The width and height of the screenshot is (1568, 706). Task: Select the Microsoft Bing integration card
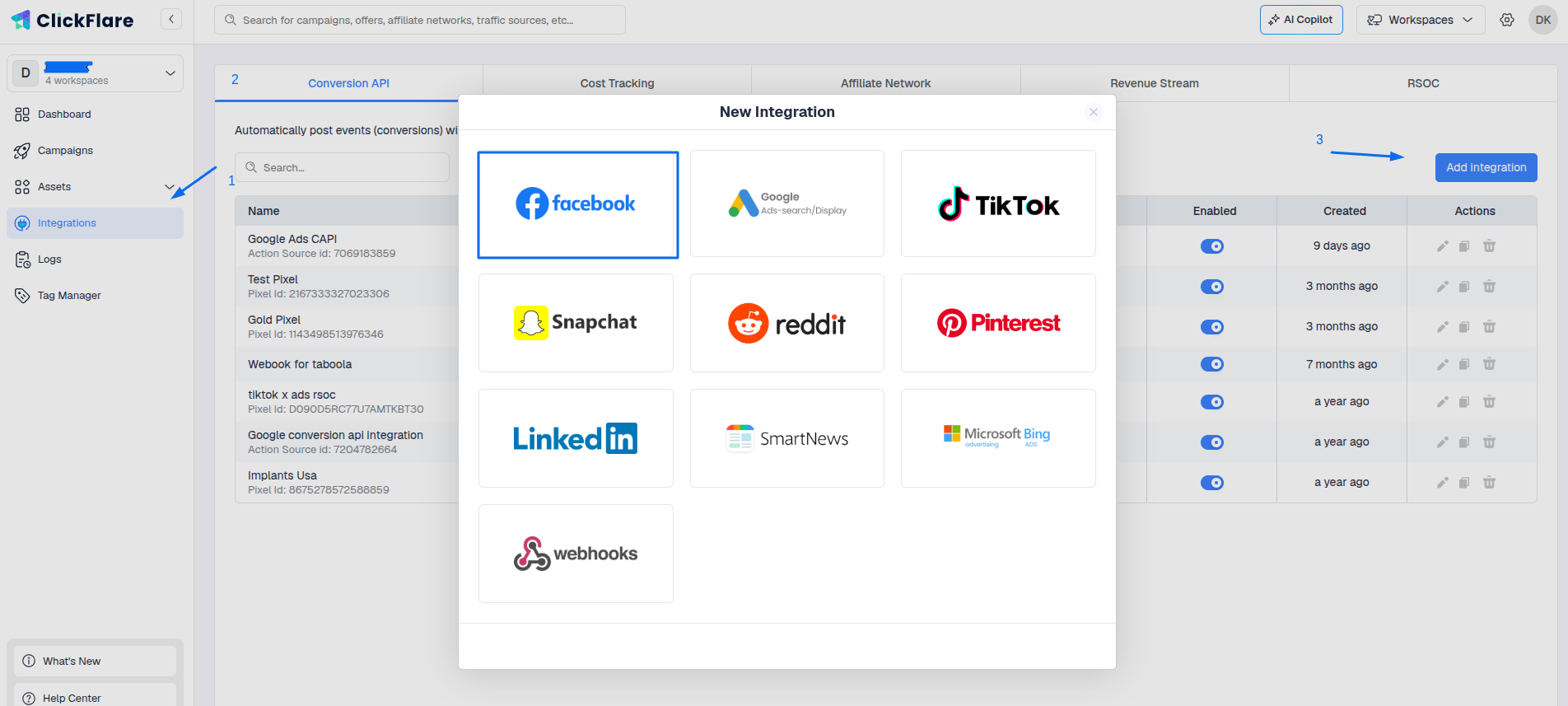click(x=998, y=438)
